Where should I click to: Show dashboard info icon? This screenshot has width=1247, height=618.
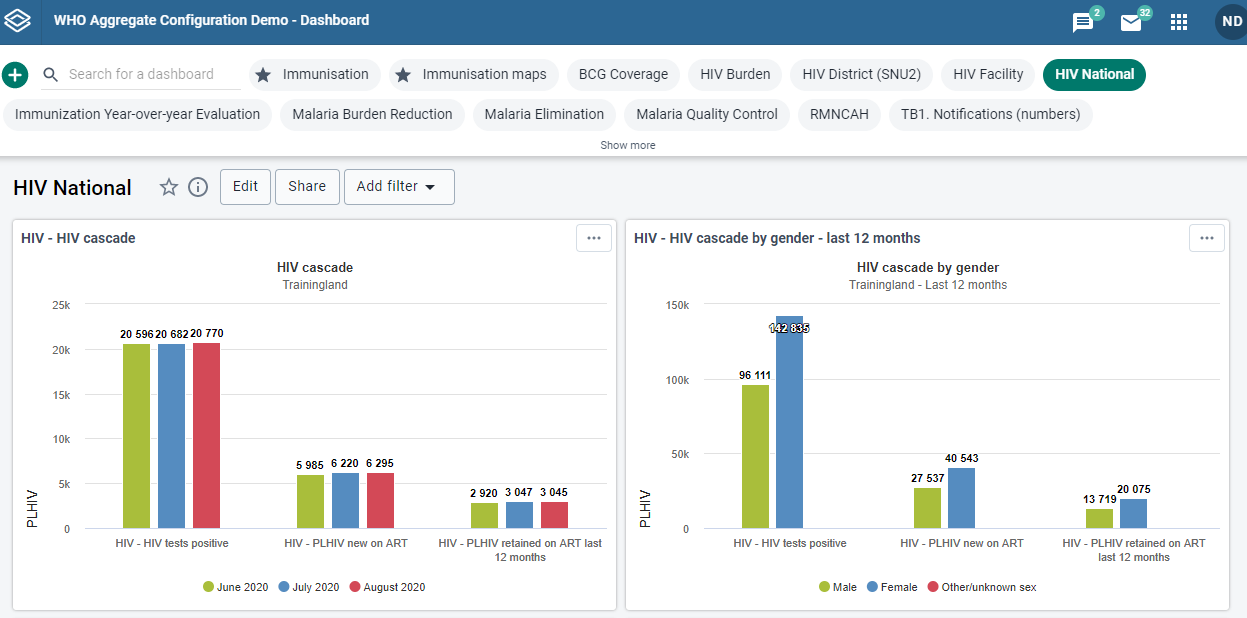198,187
